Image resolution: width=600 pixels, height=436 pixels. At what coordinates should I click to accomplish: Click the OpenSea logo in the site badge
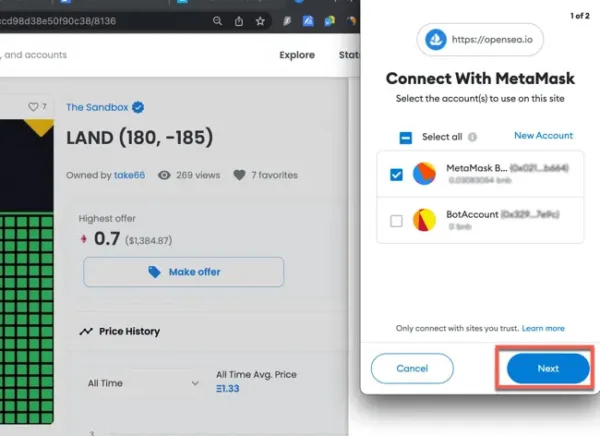point(435,39)
